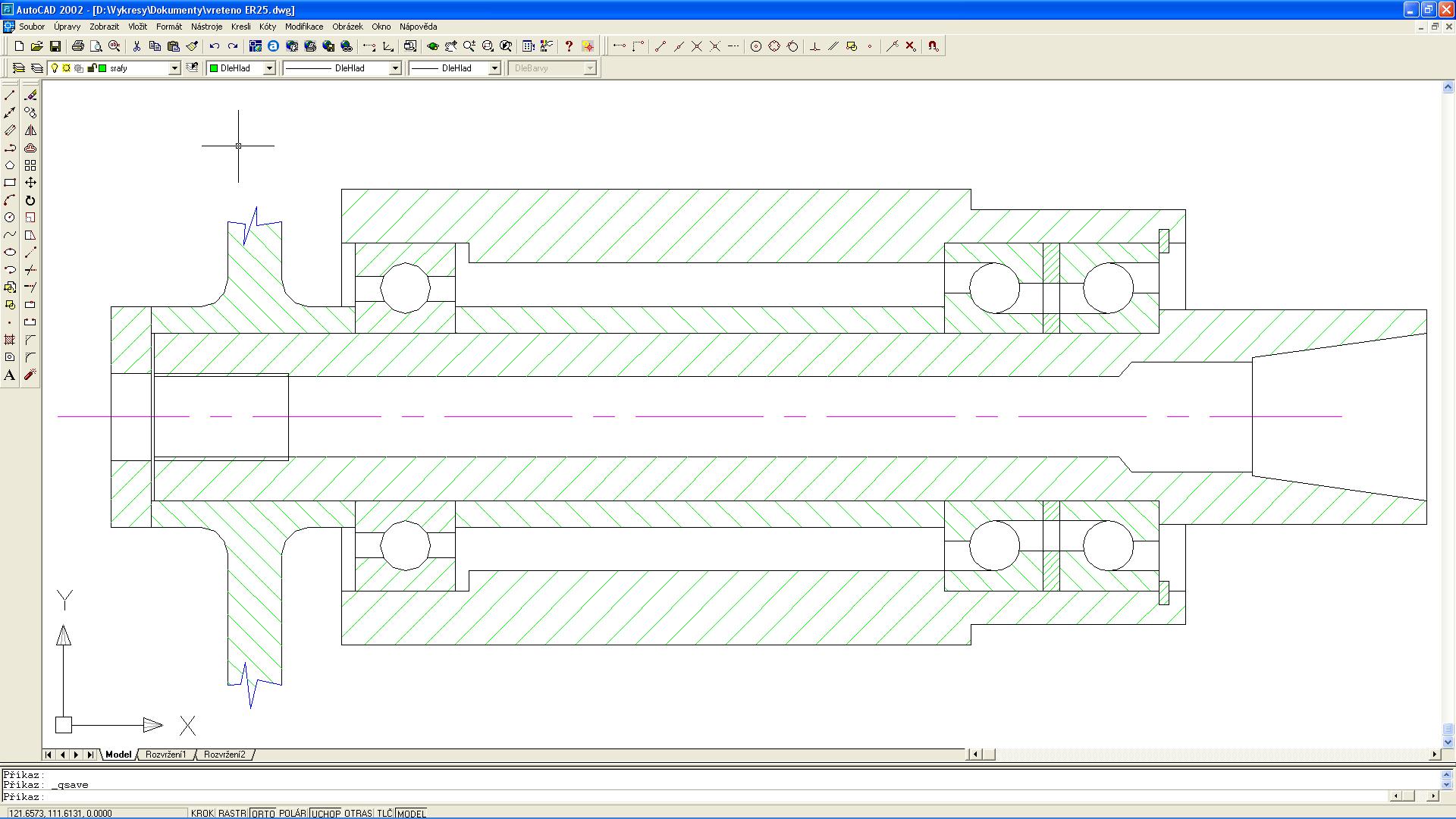1456x819 pixels.
Task: Toggle ORTO mode in status bar
Action: [262, 813]
